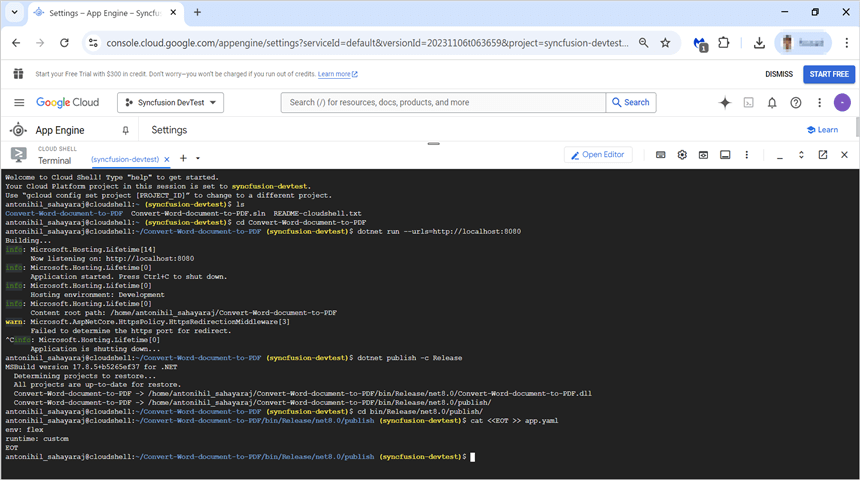Open the help question mark menu
Screen dimensions: 860x480
click(796, 102)
